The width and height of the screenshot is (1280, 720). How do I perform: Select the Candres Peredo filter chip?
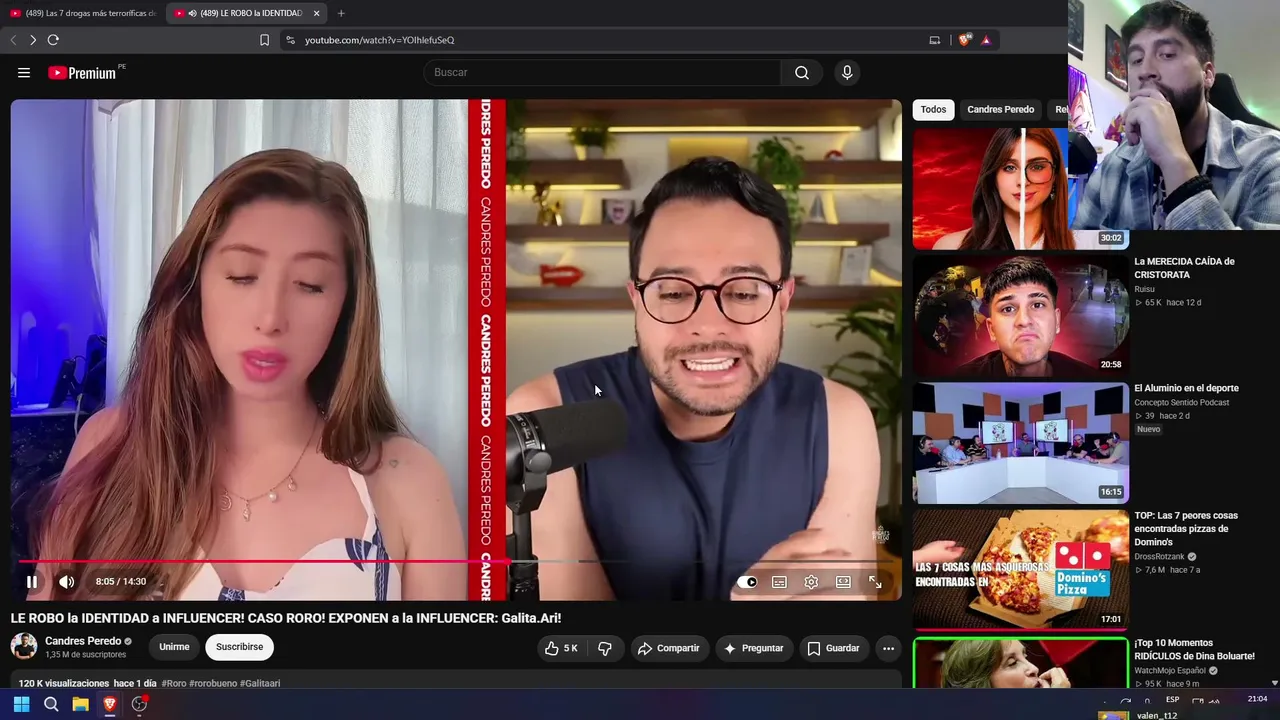point(1000,109)
